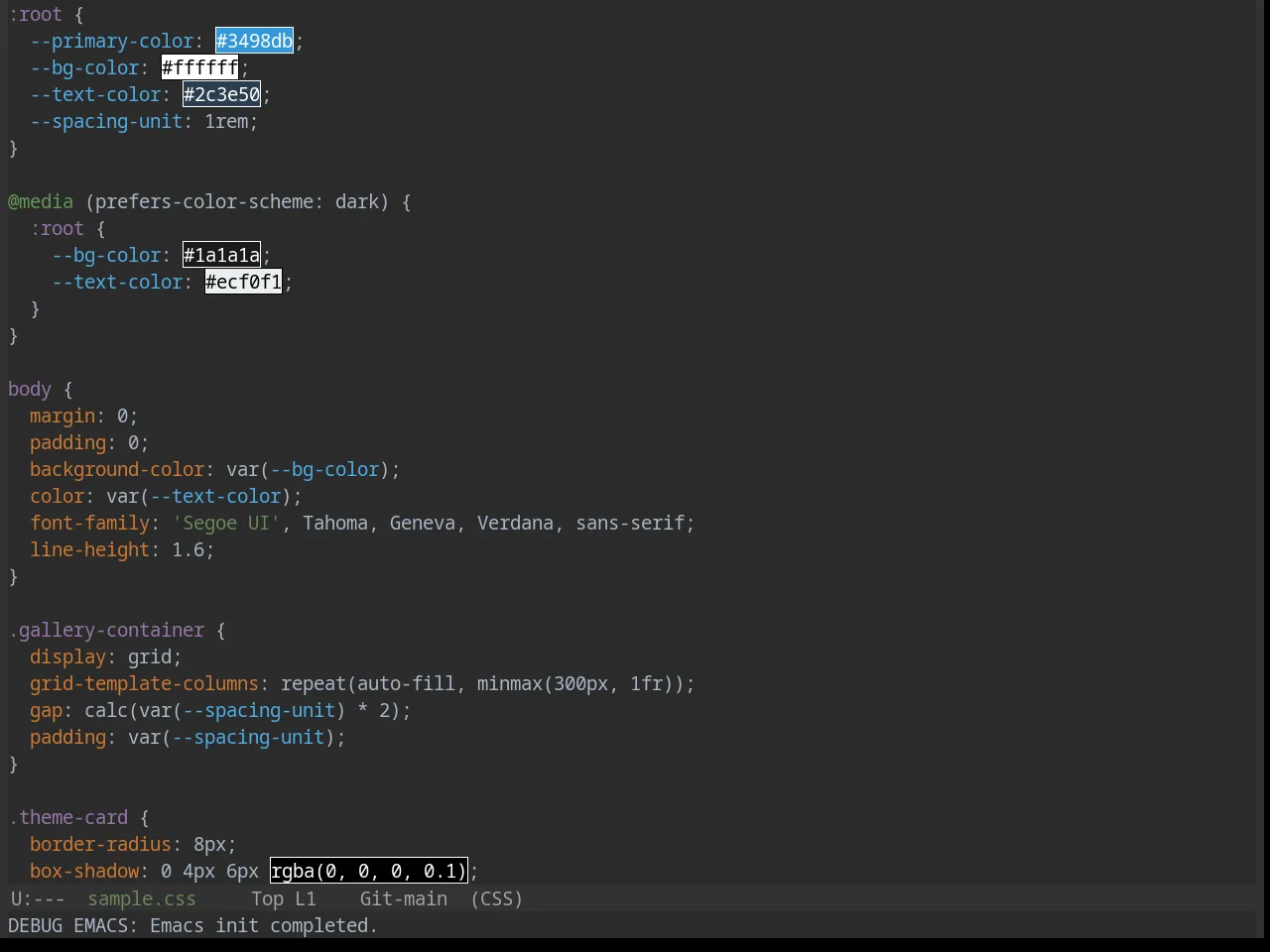The height and width of the screenshot is (952, 1270).
Task: Click the #3498db color value
Action: 255,41
